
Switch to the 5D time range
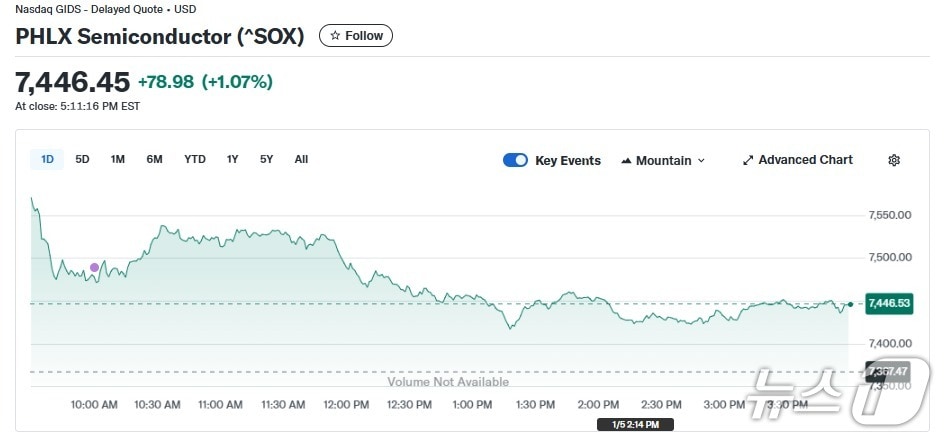tap(82, 159)
